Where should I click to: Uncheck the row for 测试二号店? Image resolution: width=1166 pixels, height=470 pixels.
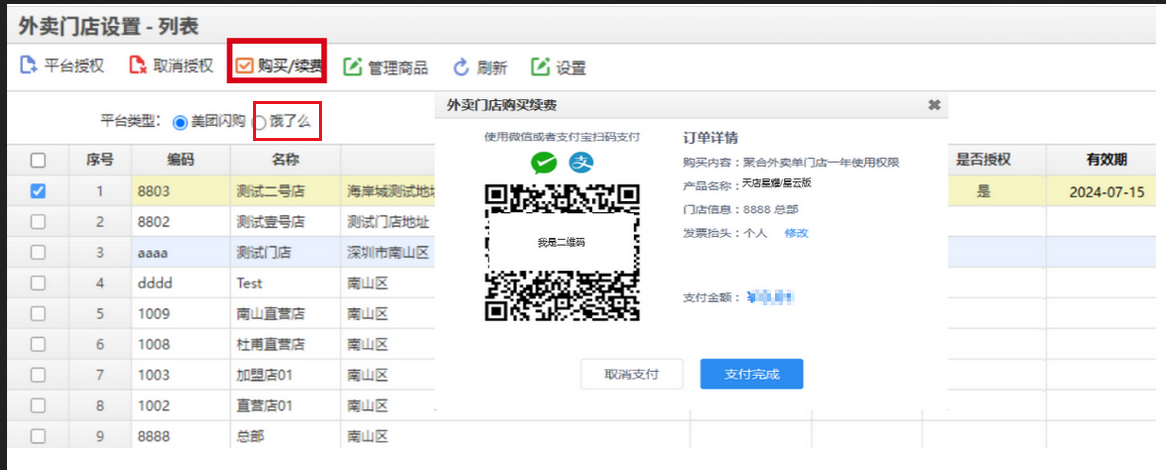38,191
